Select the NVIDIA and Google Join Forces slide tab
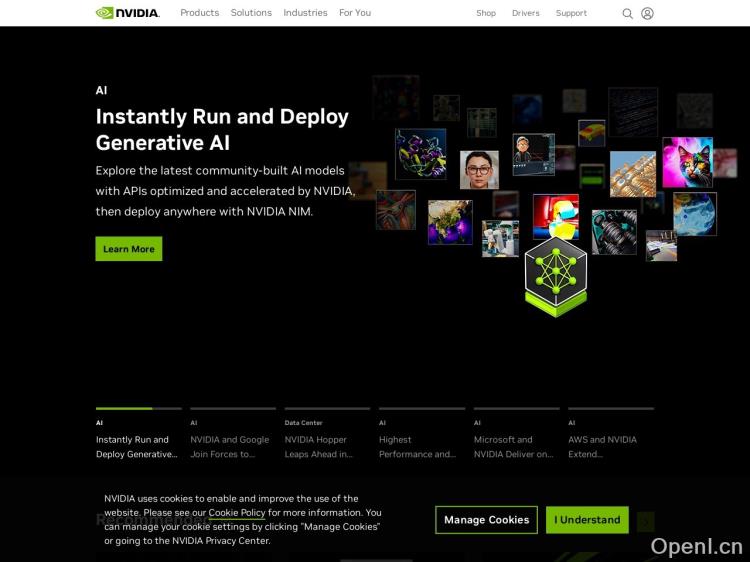Image resolution: width=750 pixels, height=562 pixels. coord(233,434)
